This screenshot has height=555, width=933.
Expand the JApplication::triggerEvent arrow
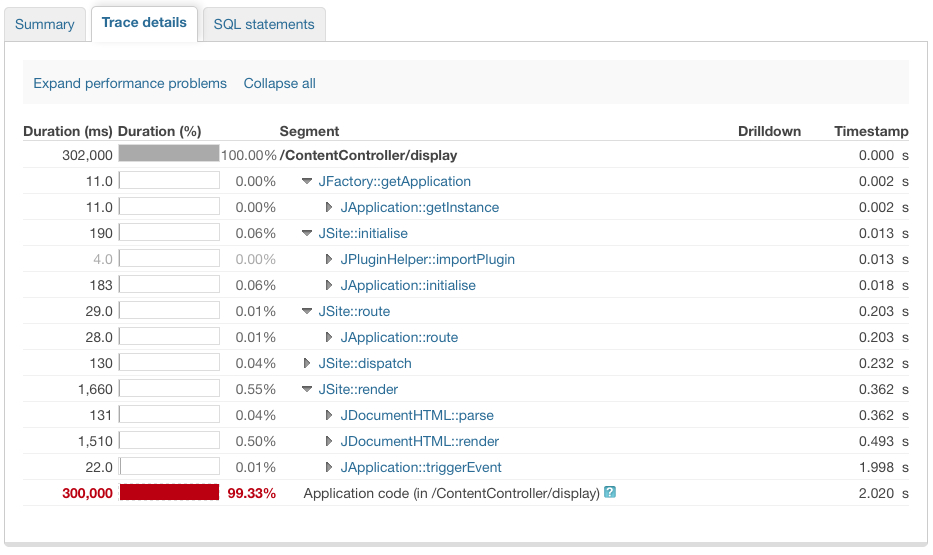(329, 468)
